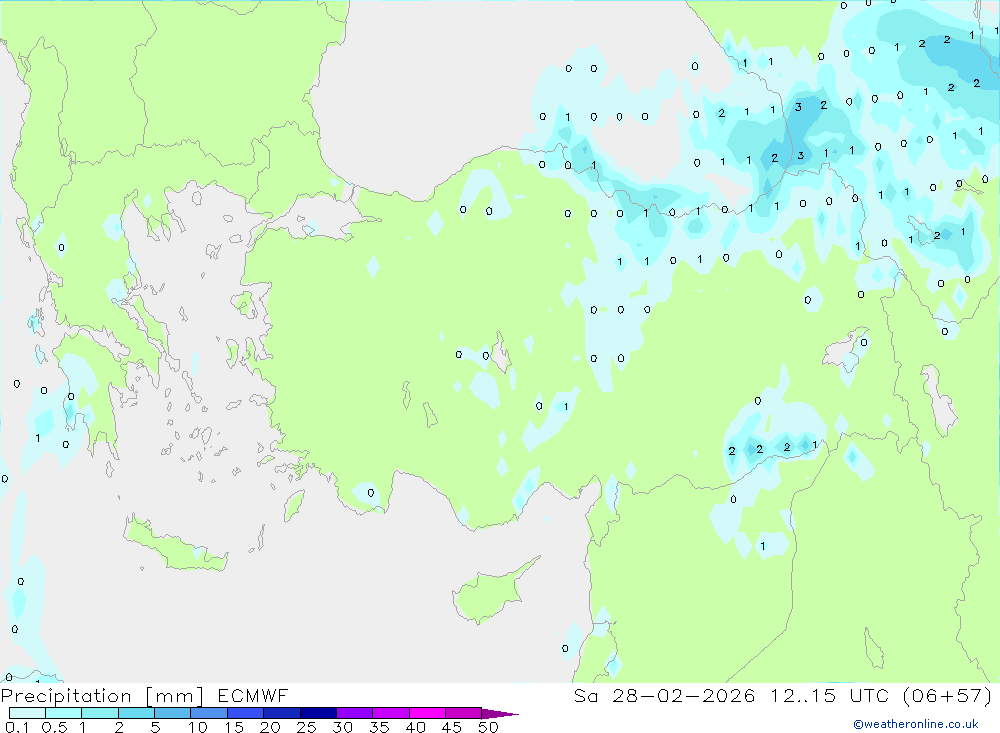Click the 25–30 mm navy legend swatch
1000x733 pixels.
tap(318, 713)
